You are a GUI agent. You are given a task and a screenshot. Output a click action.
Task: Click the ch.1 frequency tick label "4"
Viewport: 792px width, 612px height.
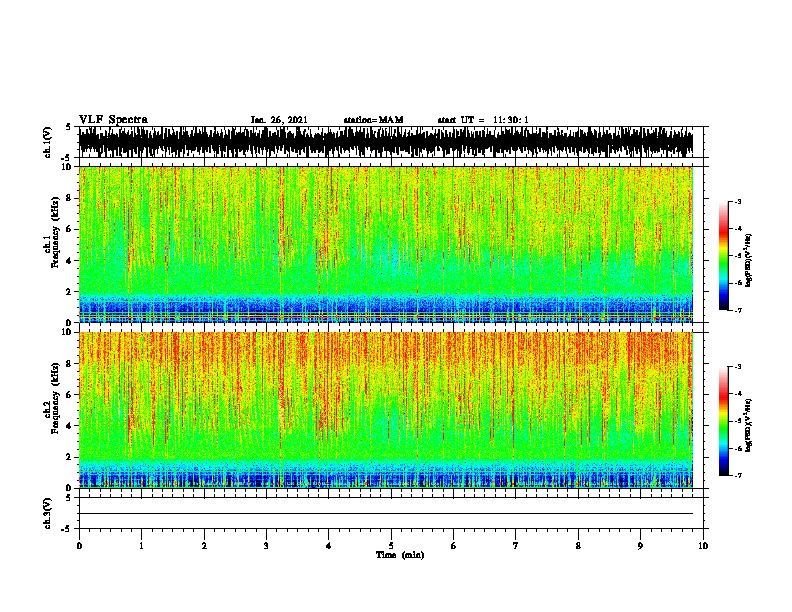point(68,261)
